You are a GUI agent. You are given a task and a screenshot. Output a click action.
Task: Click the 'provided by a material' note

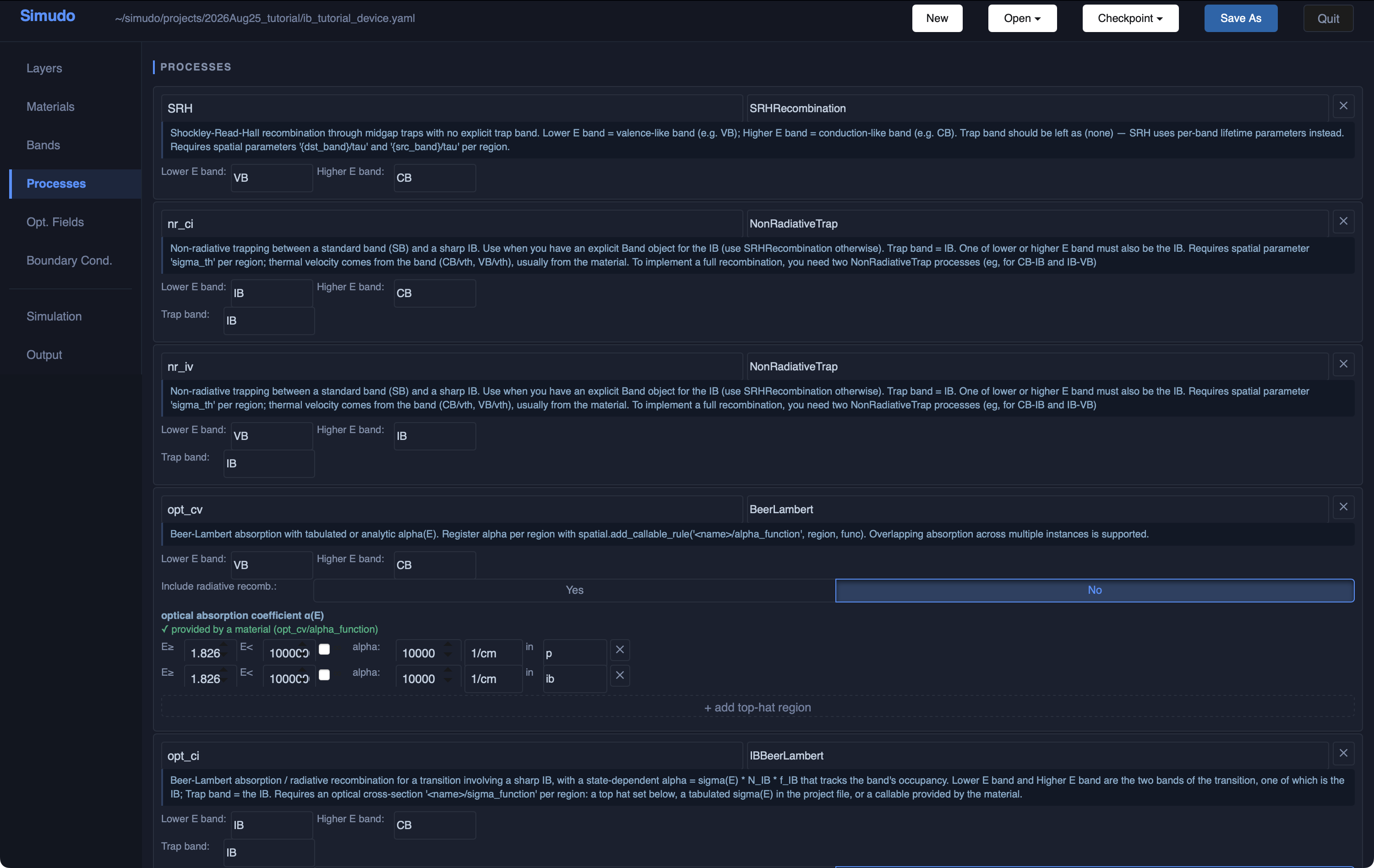[x=269, y=629]
